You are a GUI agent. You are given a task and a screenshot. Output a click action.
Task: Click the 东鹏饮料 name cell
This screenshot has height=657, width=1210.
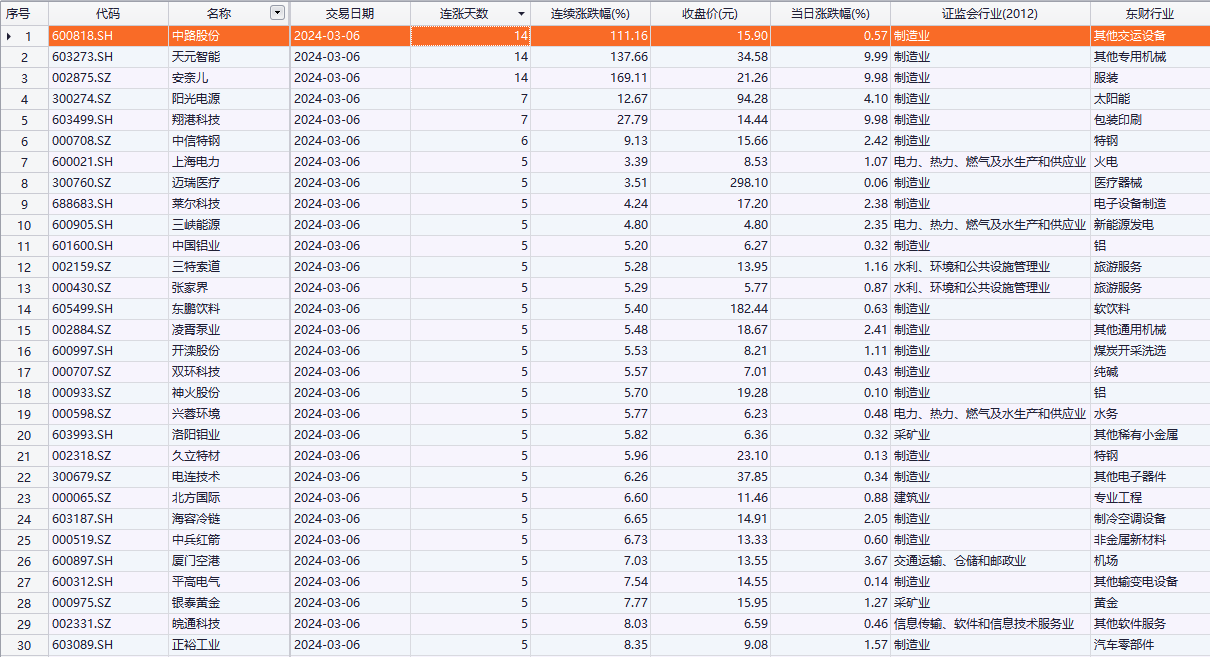click(196, 309)
